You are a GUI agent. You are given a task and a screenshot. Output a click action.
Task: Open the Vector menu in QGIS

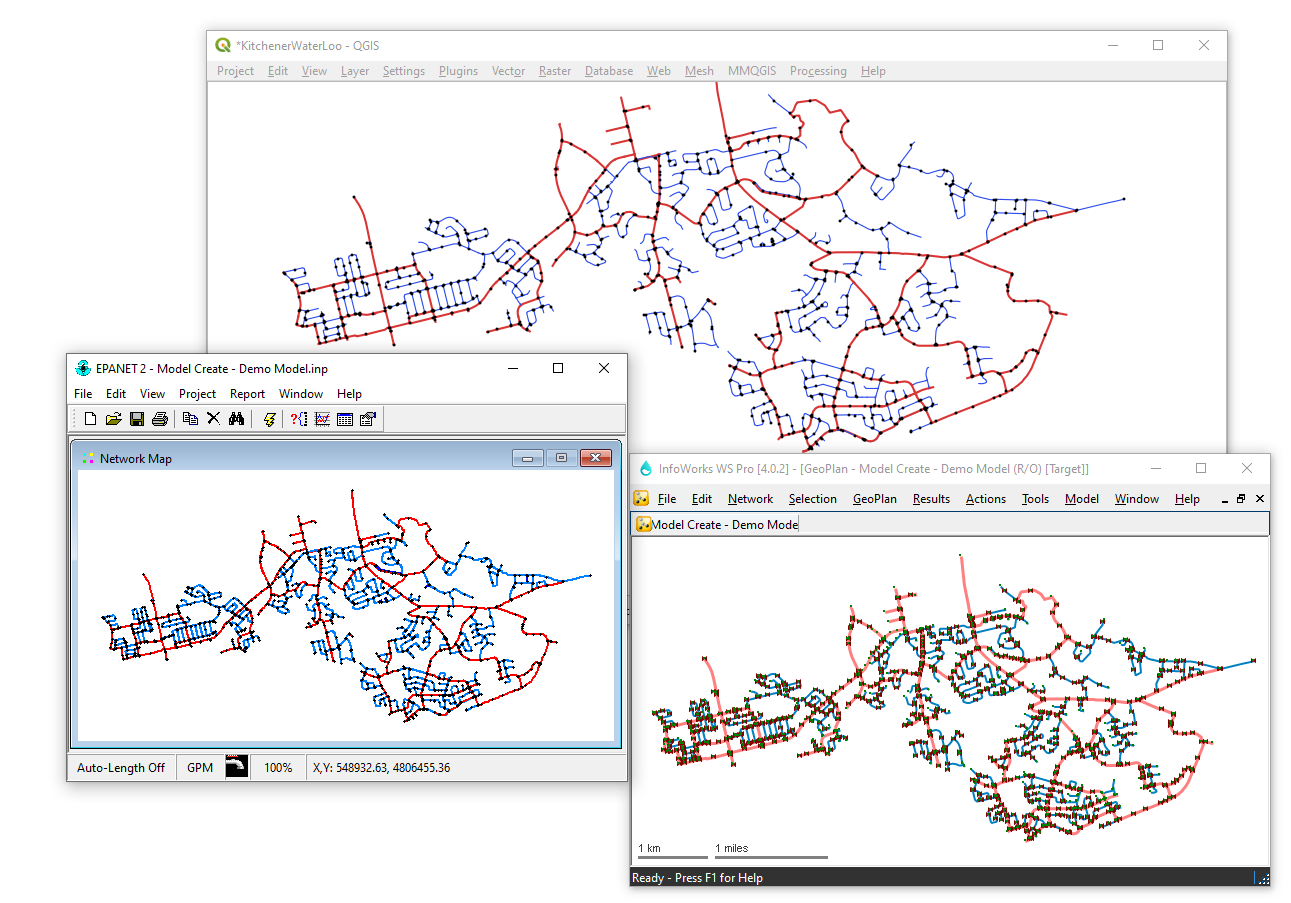pyautogui.click(x=508, y=71)
